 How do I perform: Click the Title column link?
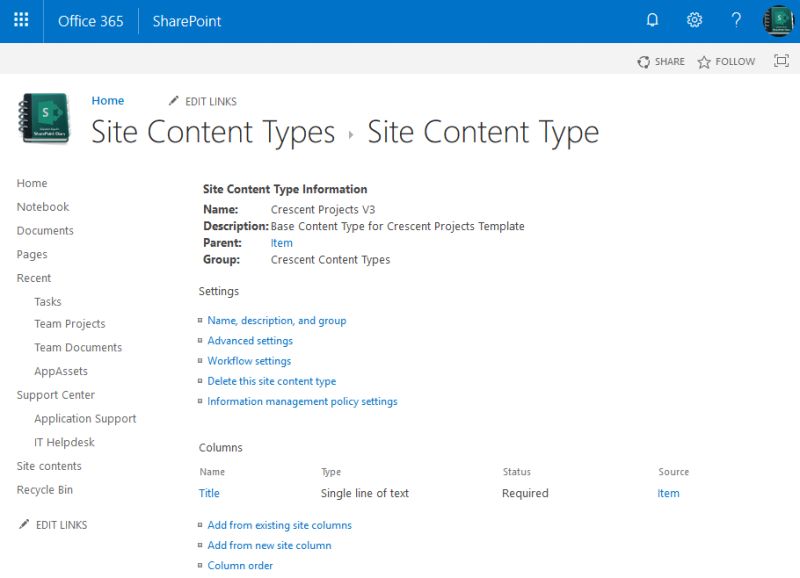(x=210, y=493)
